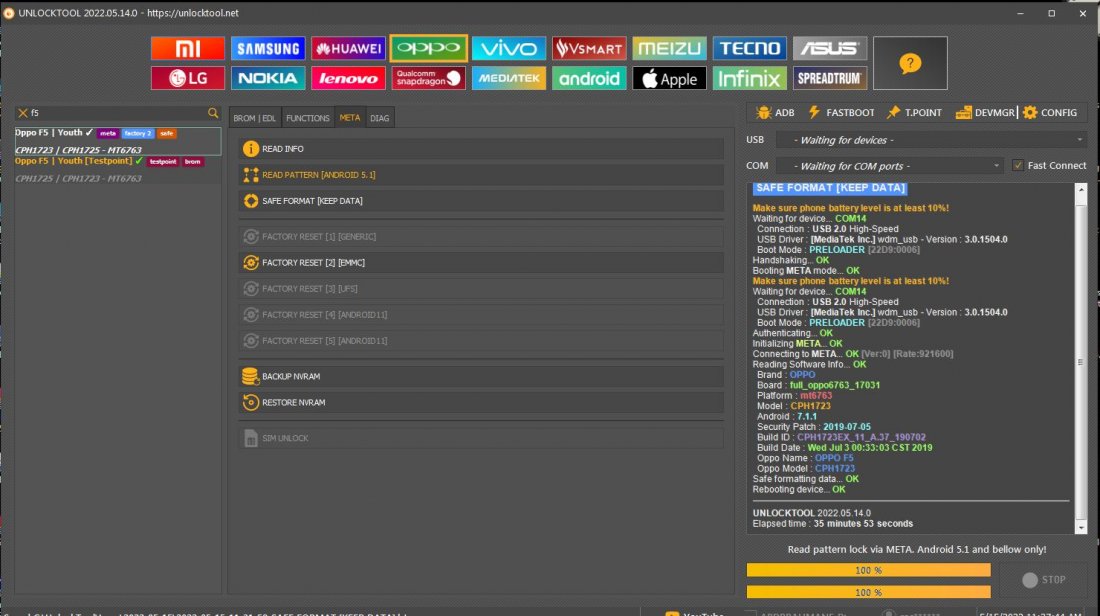Image resolution: width=1100 pixels, height=616 pixels.
Task: Click Build ID value CPH1723EX_11_A.37_190702
Action: [861, 437]
